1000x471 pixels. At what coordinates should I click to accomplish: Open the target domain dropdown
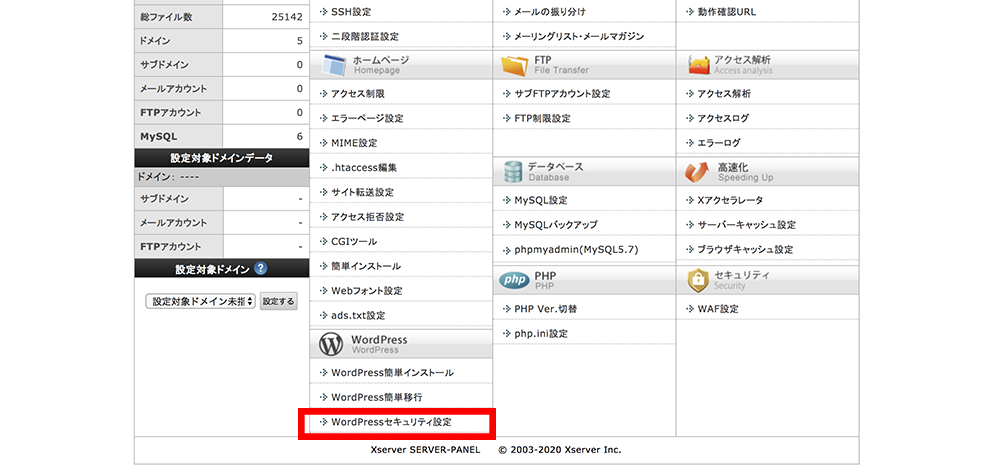tap(200, 301)
